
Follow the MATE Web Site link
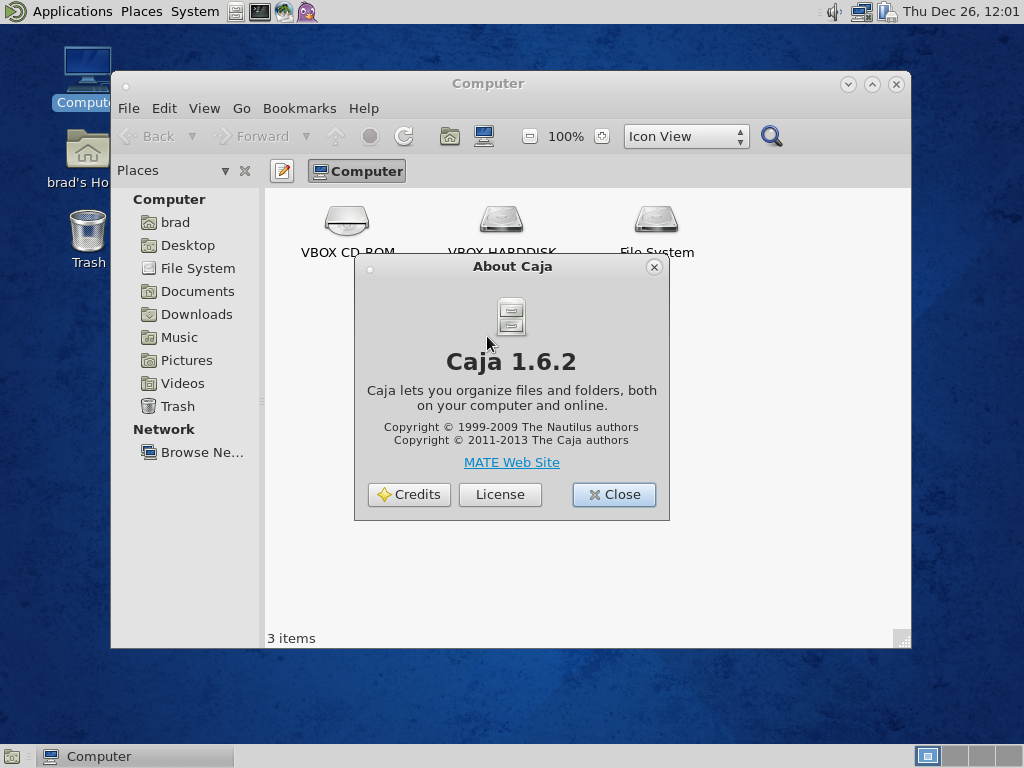pyautogui.click(x=511, y=462)
